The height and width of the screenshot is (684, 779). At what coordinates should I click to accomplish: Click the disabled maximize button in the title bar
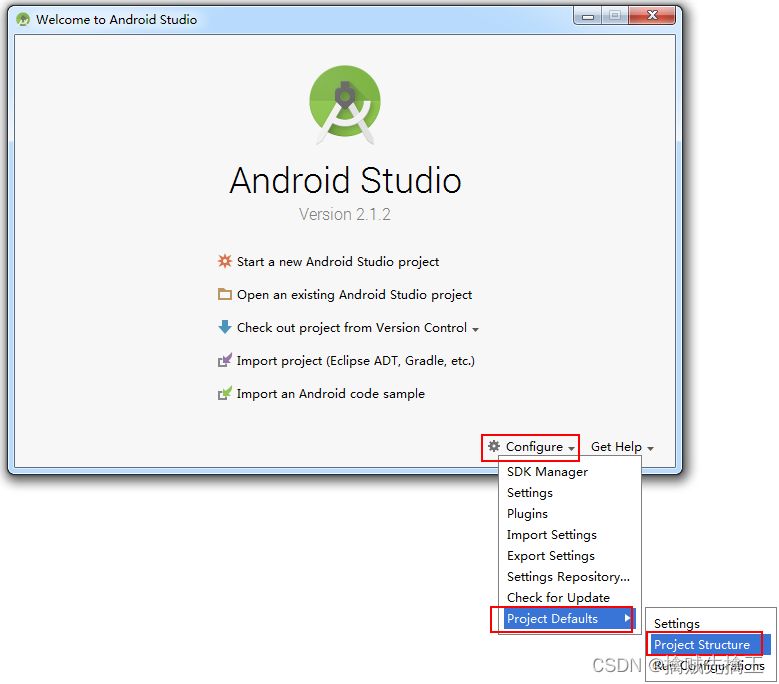[615, 16]
